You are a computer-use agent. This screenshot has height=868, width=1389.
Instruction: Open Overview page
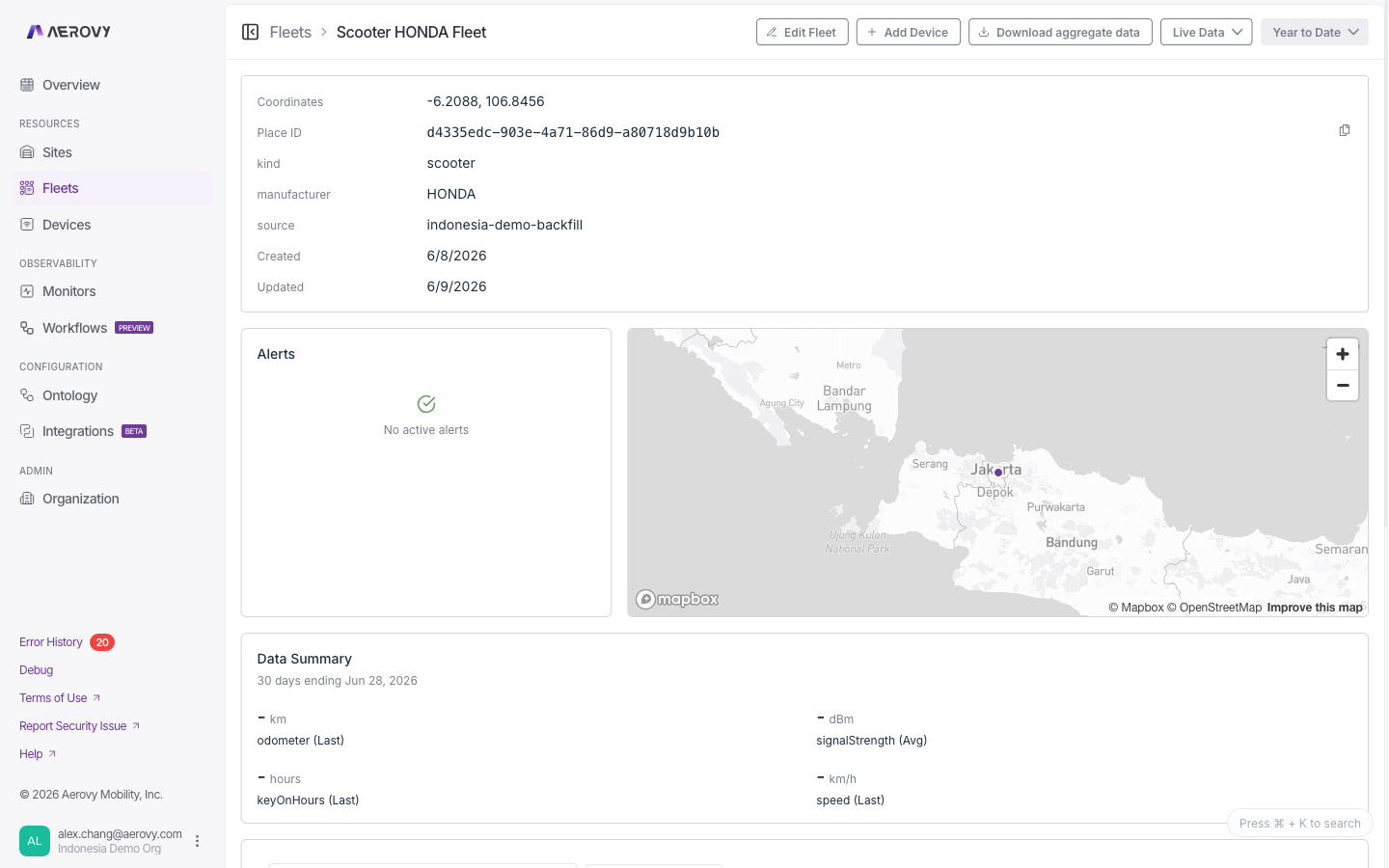click(112, 85)
